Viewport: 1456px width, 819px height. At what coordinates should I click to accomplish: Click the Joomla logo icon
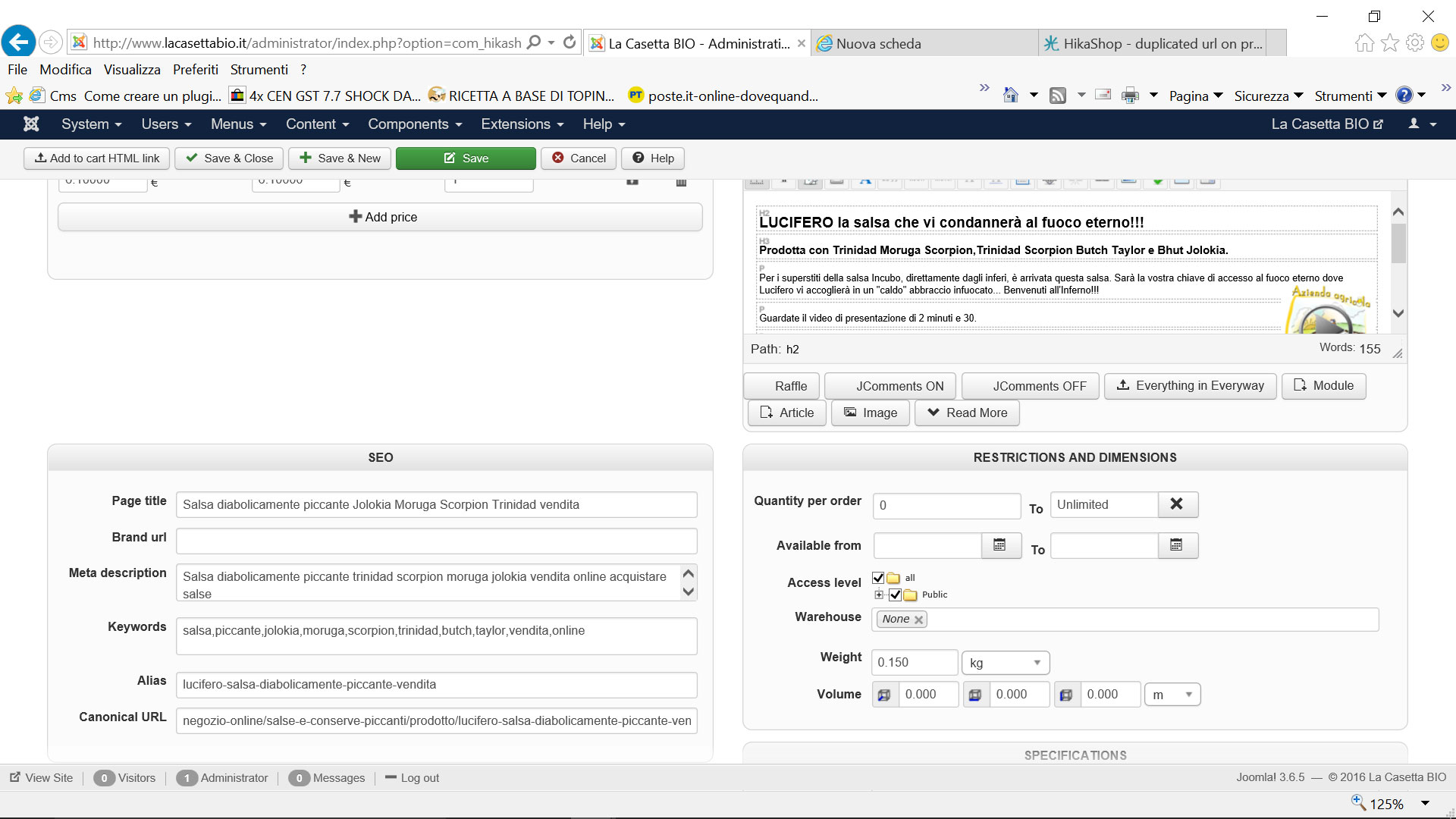pos(31,124)
